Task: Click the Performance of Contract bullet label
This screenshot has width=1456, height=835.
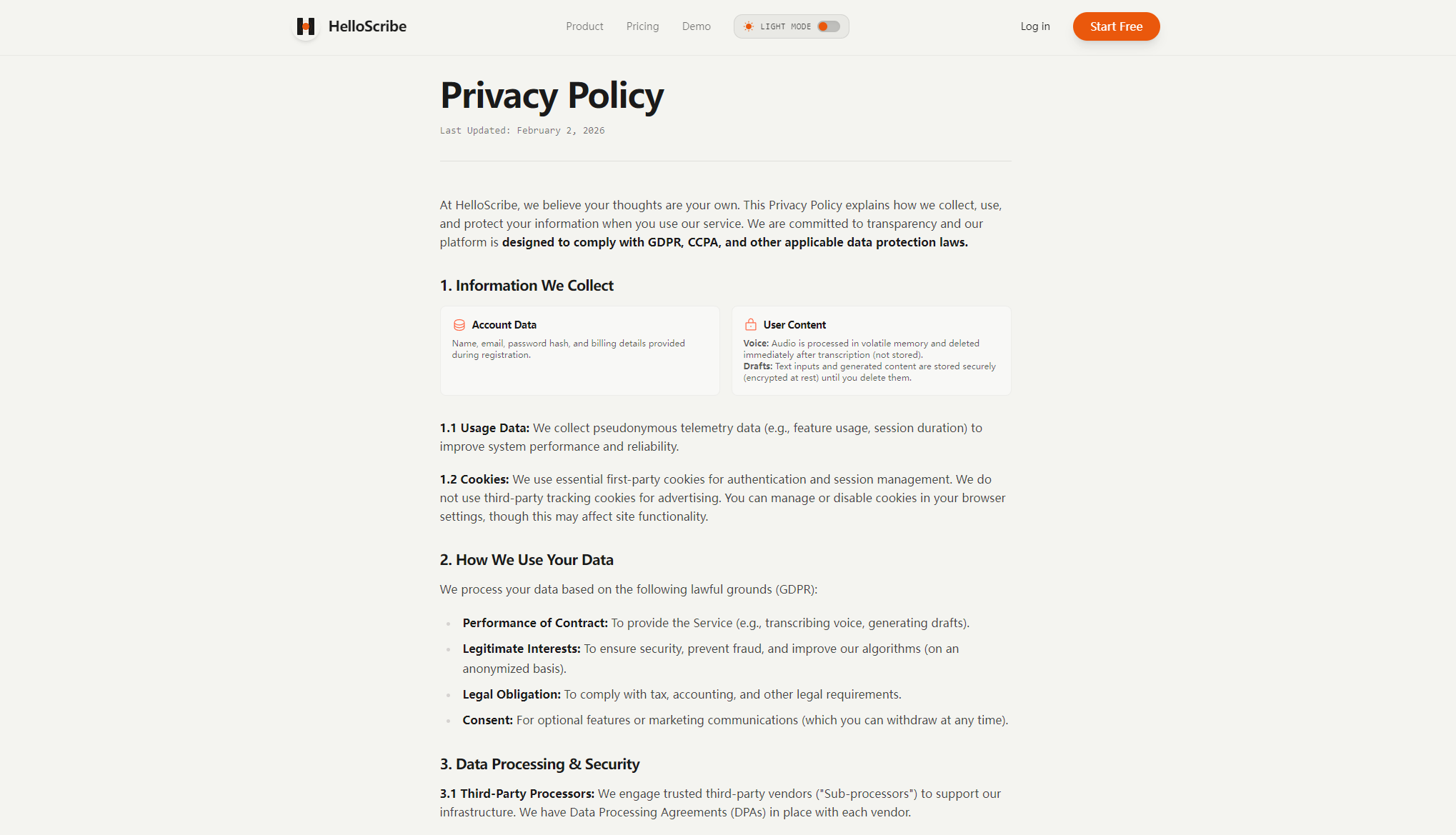Action: click(535, 623)
